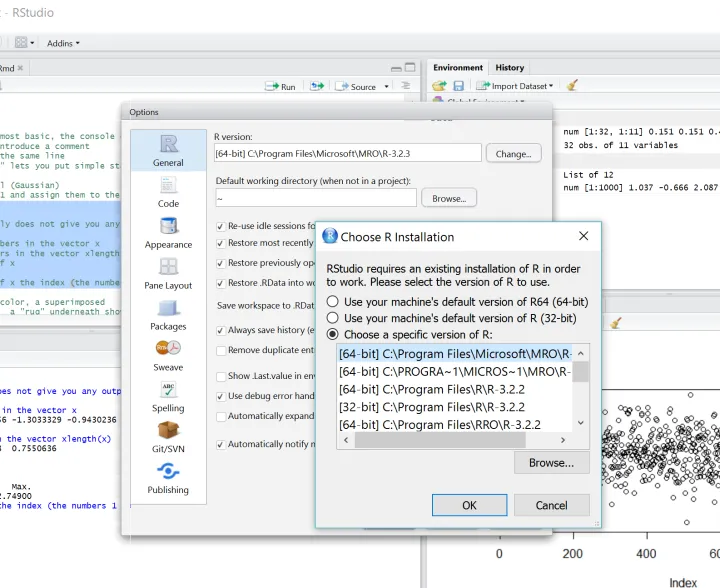Screen dimensions: 720x588
Task: Click the R version list scroll up arrow
Action: [581, 353]
